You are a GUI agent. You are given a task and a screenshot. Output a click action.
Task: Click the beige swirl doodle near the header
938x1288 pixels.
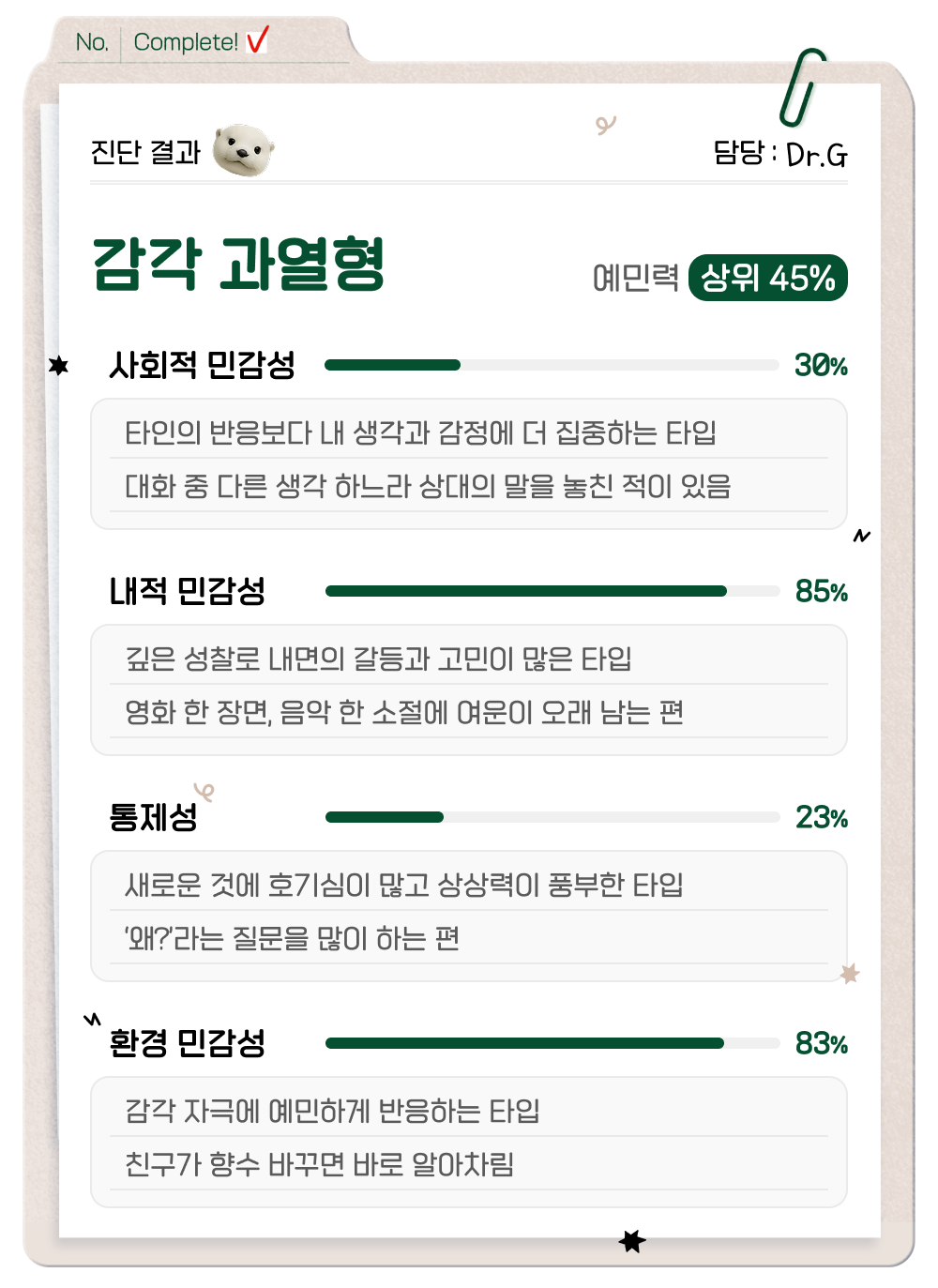[606, 125]
